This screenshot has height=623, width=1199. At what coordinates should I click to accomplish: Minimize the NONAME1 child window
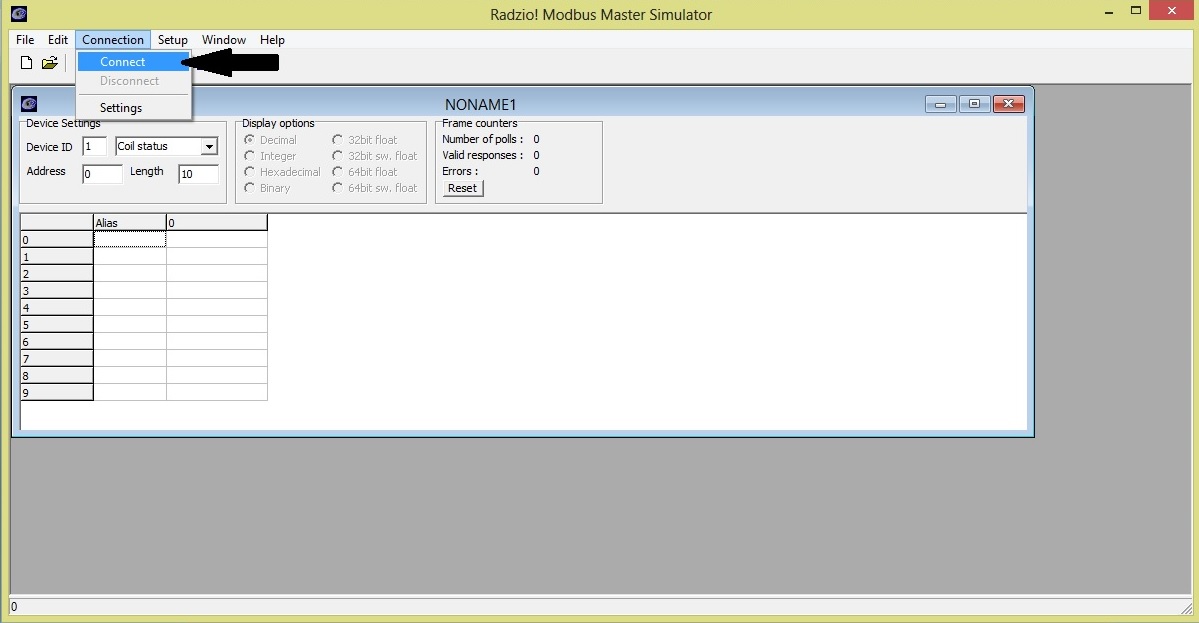(941, 104)
